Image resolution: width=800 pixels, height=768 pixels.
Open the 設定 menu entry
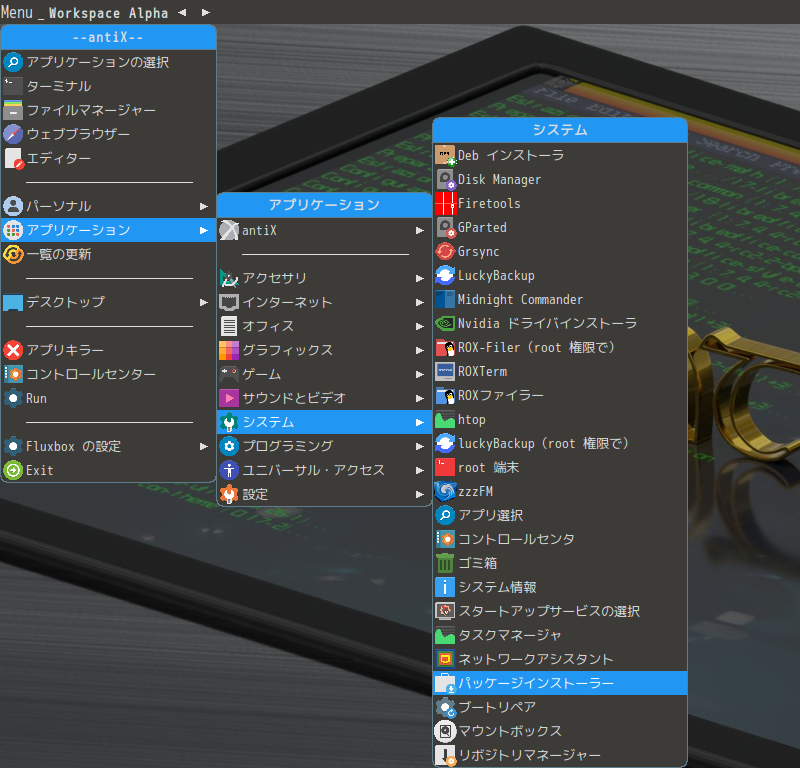(324, 494)
